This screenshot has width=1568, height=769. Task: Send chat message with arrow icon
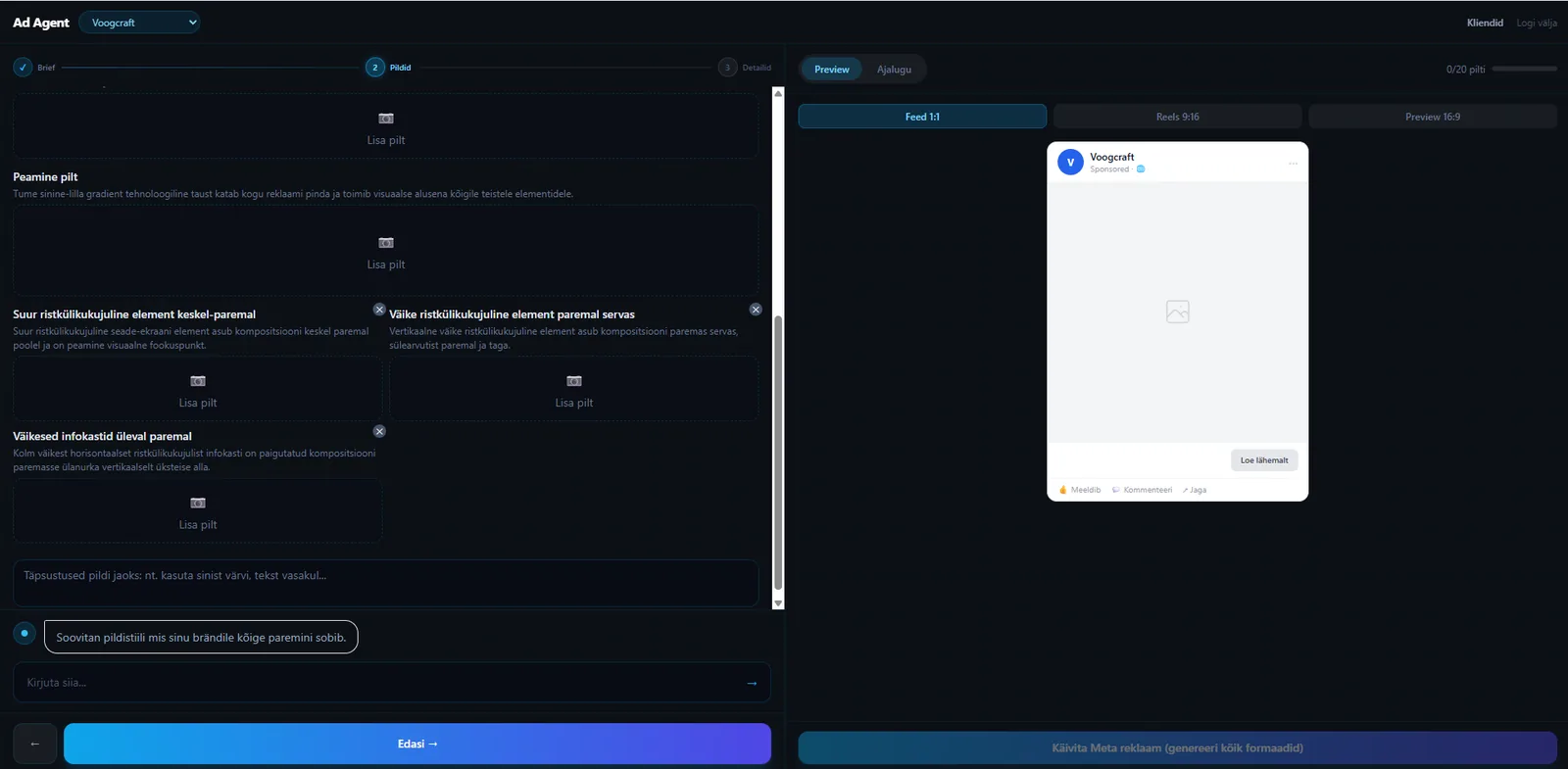[752, 683]
